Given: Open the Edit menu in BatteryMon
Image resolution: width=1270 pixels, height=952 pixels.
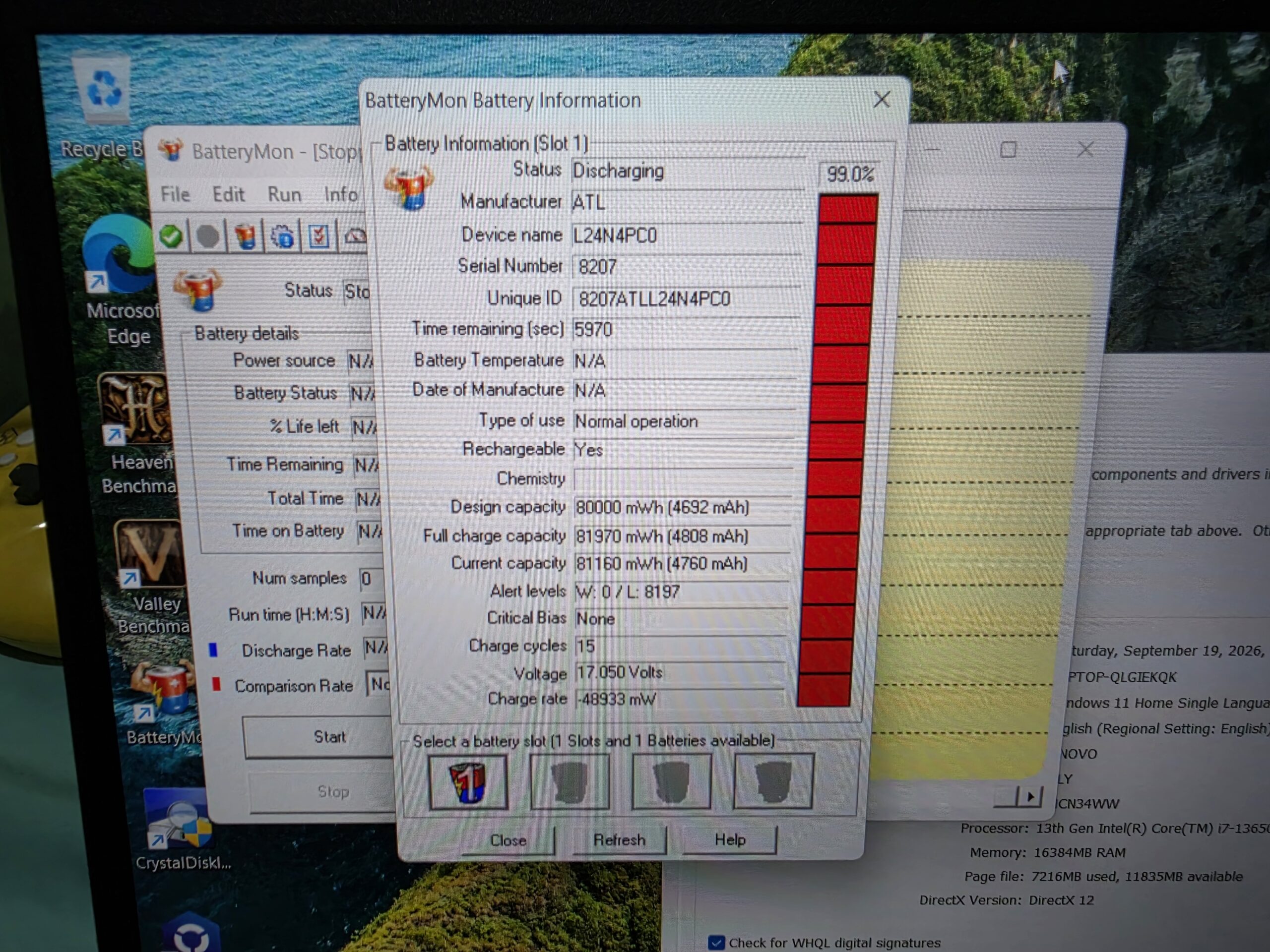Looking at the screenshot, I should click(229, 194).
